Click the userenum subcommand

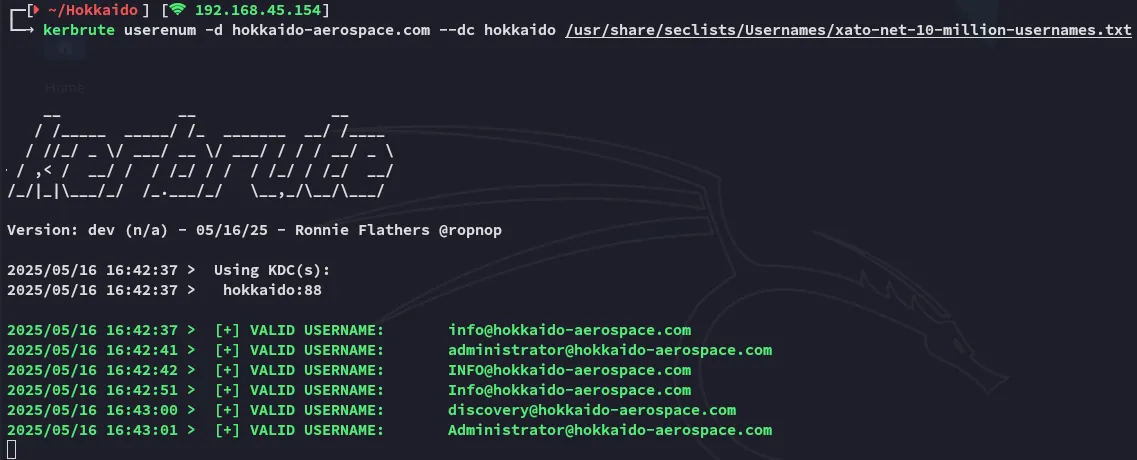click(160, 30)
